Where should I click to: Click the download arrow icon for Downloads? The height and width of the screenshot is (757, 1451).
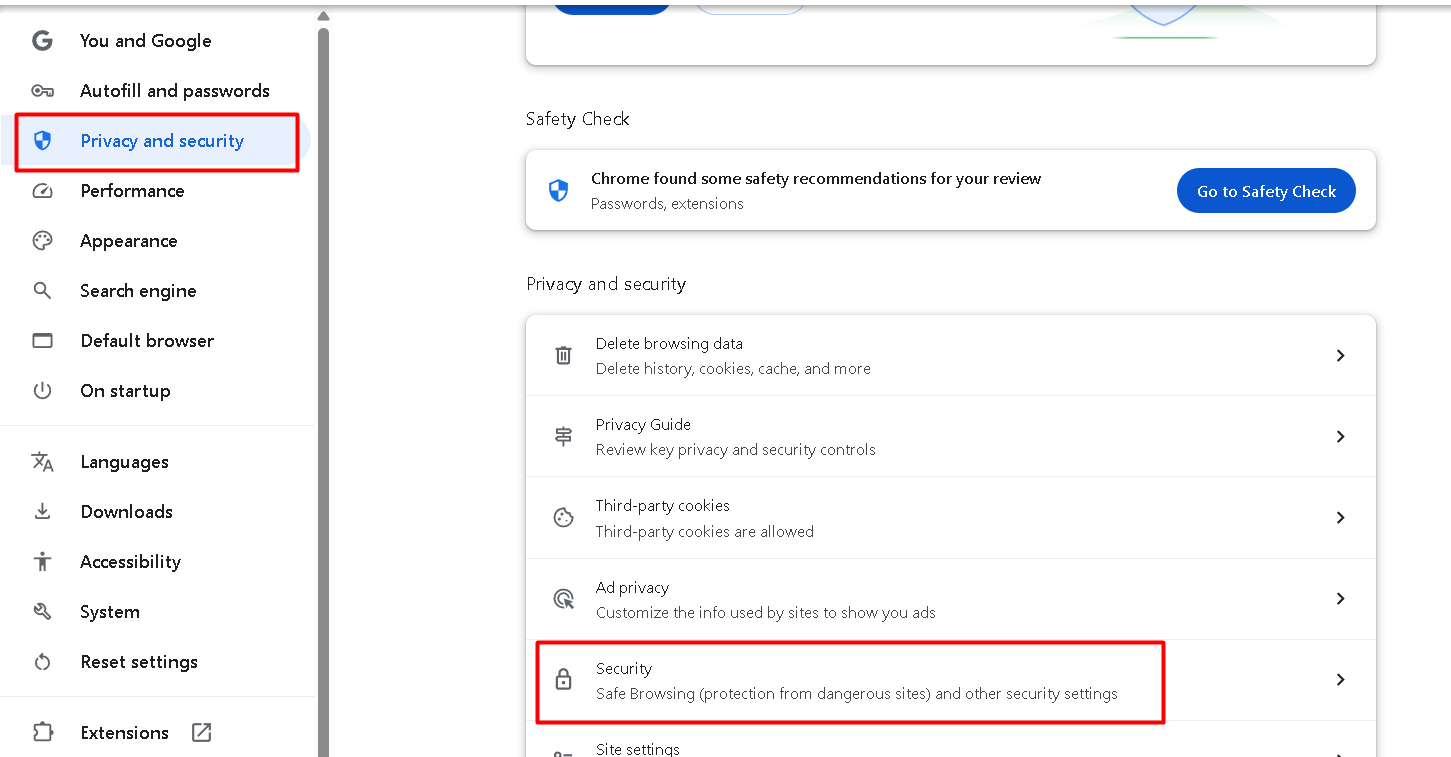[42, 512]
